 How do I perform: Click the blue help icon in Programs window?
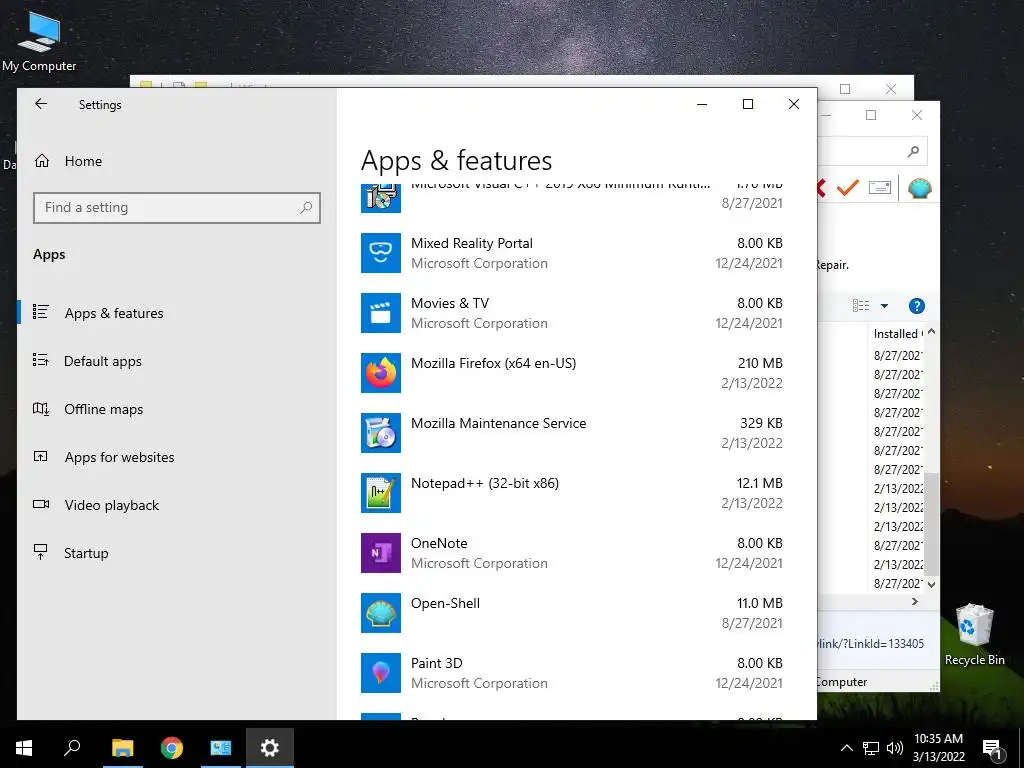coord(917,306)
